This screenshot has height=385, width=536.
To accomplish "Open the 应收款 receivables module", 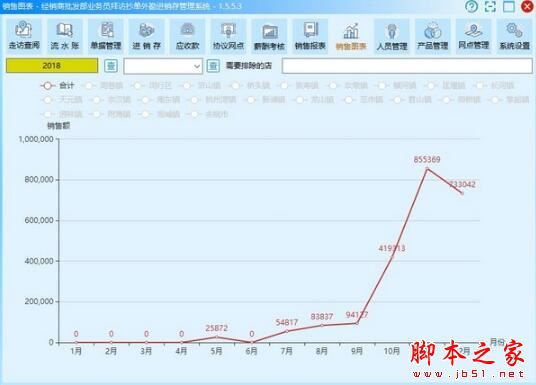I will pos(187,36).
